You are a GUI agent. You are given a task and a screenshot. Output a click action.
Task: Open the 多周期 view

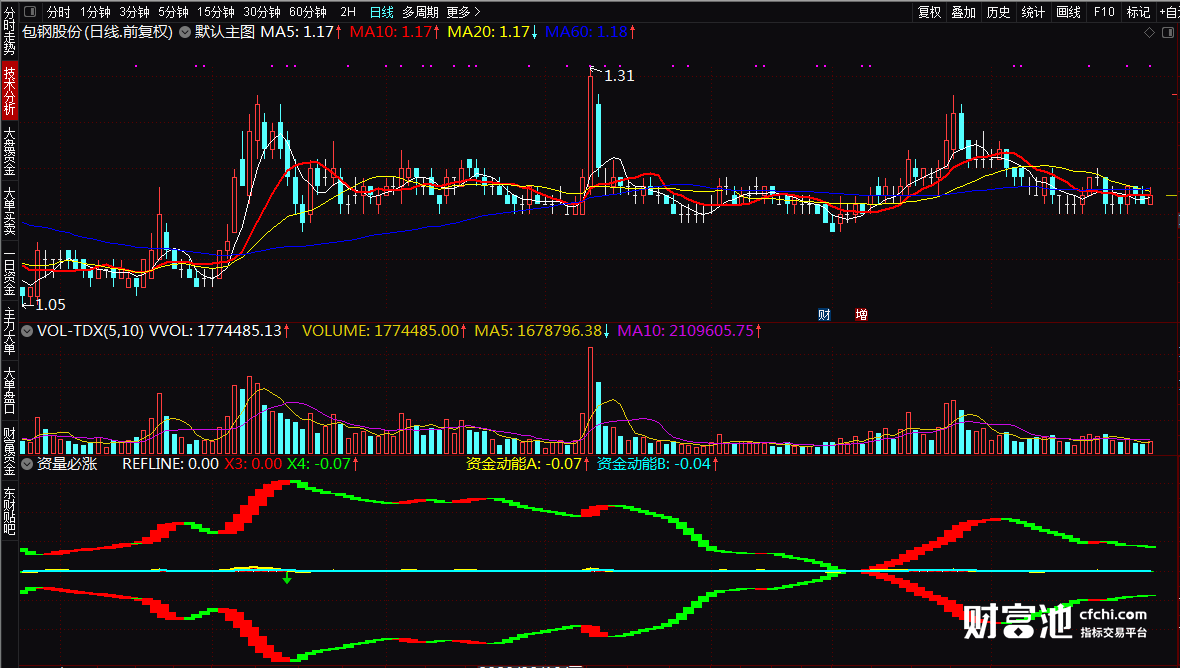pos(420,12)
